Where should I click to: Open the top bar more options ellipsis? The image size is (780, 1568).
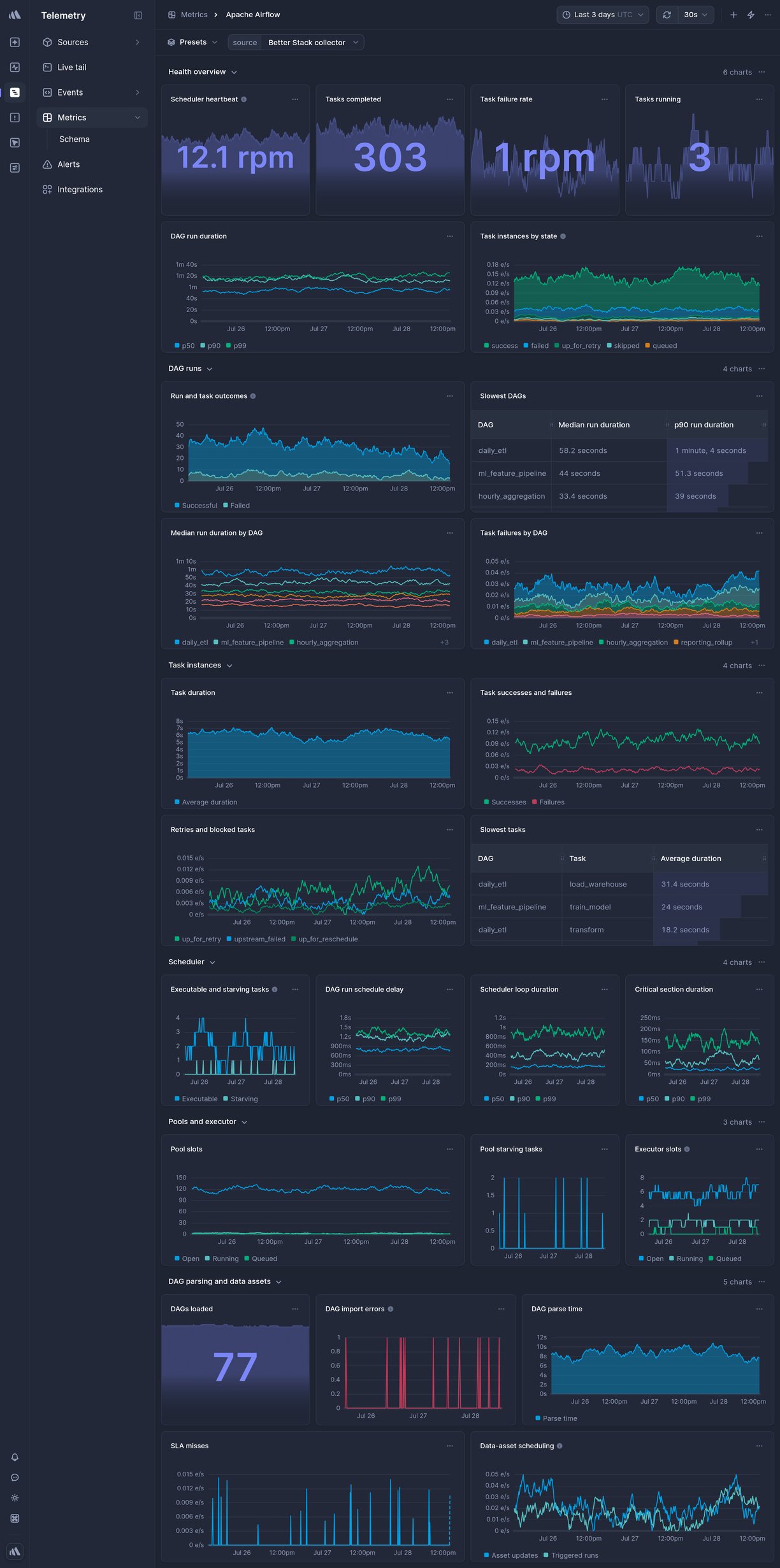pyautogui.click(x=768, y=15)
